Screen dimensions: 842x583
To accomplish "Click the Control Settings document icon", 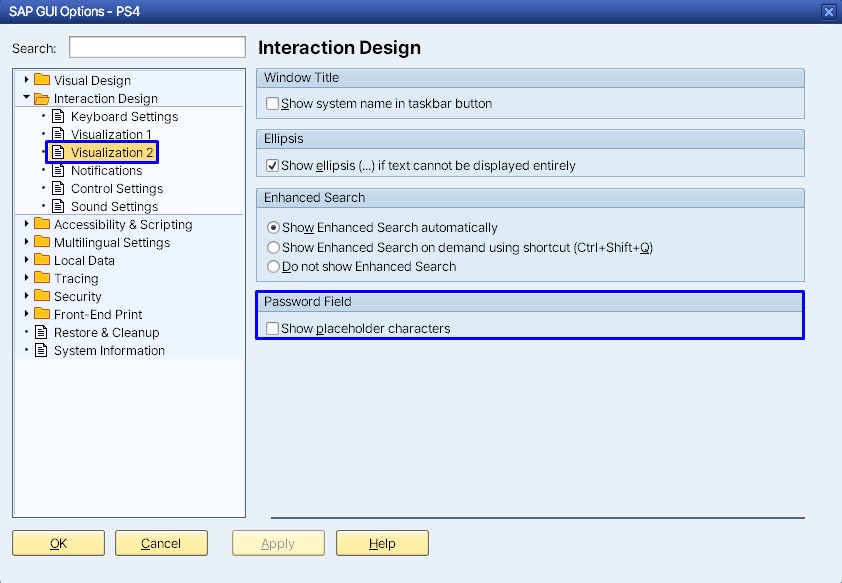I will pyautogui.click(x=58, y=188).
